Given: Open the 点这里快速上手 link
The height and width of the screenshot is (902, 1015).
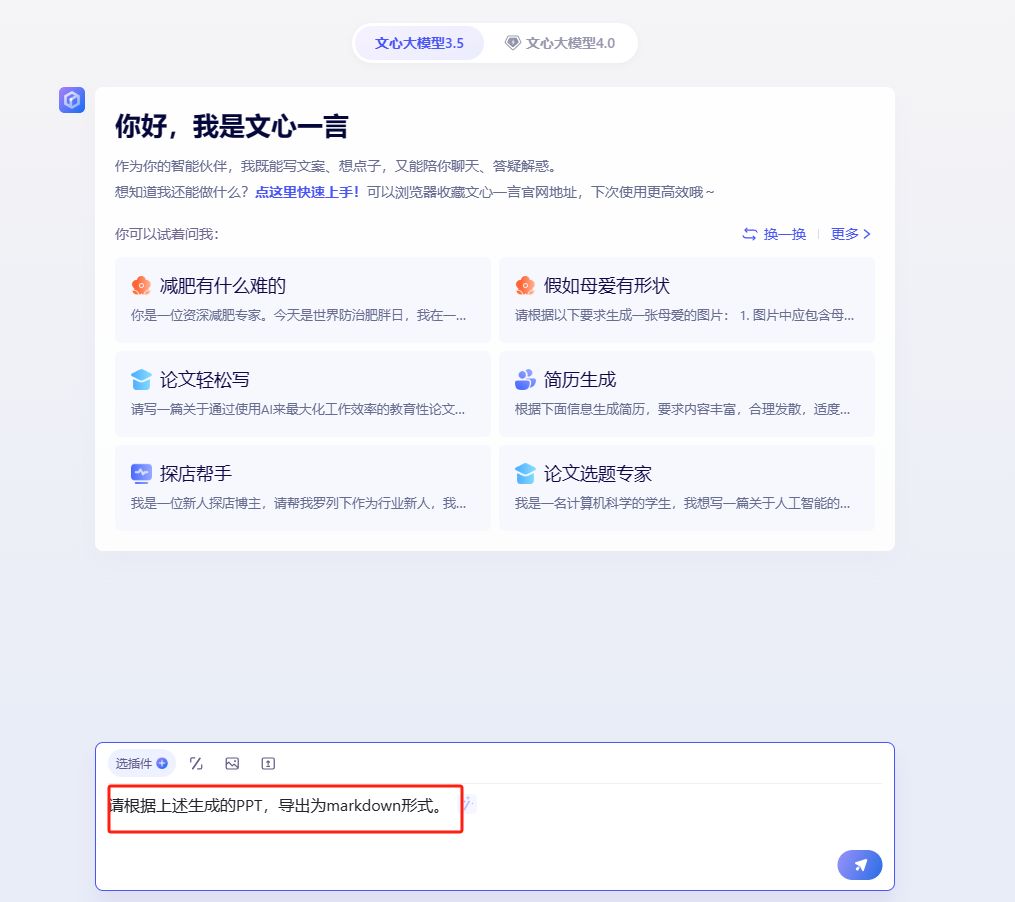Looking at the screenshot, I should click(x=306, y=192).
